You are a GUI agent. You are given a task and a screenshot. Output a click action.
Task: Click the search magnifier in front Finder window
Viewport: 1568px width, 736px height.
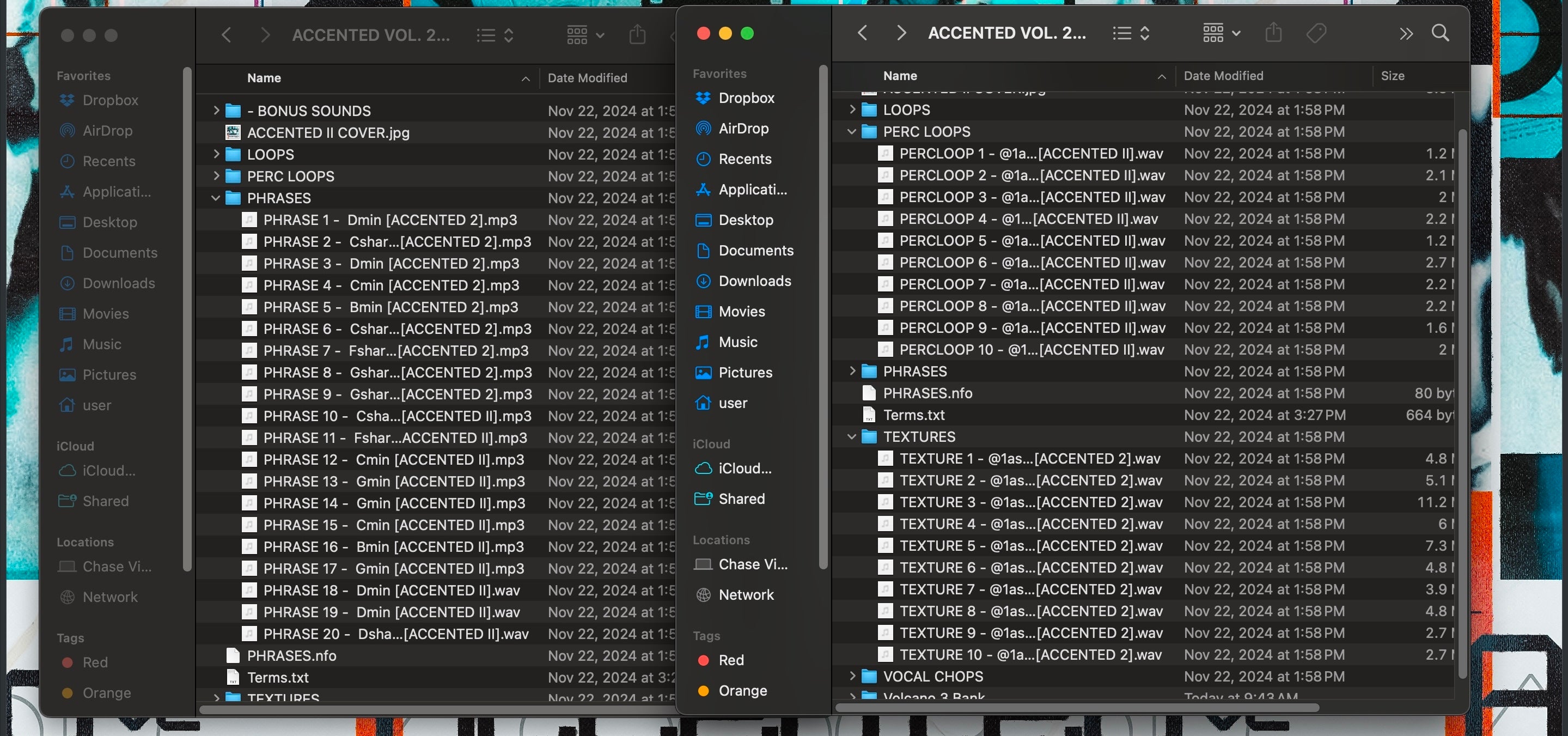point(1439,33)
